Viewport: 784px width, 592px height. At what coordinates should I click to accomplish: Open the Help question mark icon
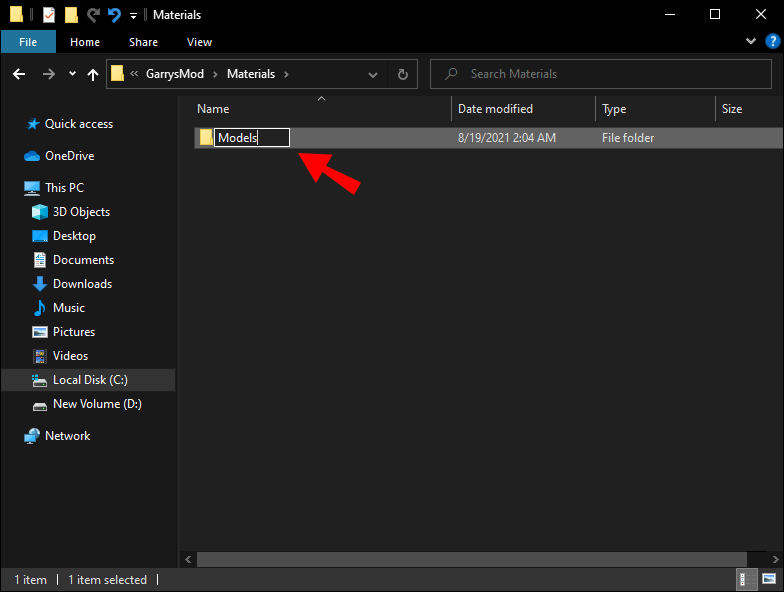770,42
